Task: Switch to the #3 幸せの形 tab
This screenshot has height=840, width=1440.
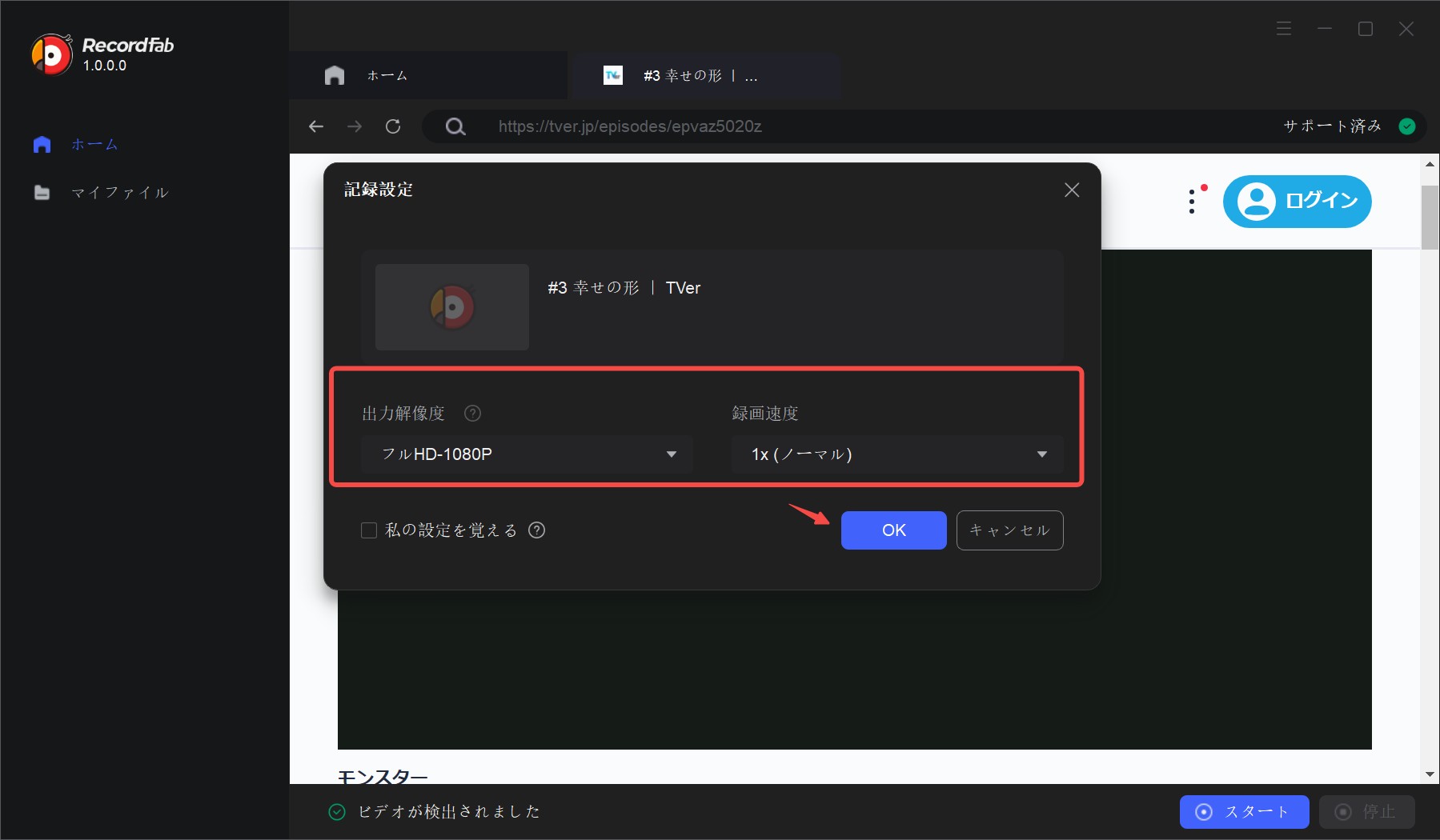Action: point(704,75)
